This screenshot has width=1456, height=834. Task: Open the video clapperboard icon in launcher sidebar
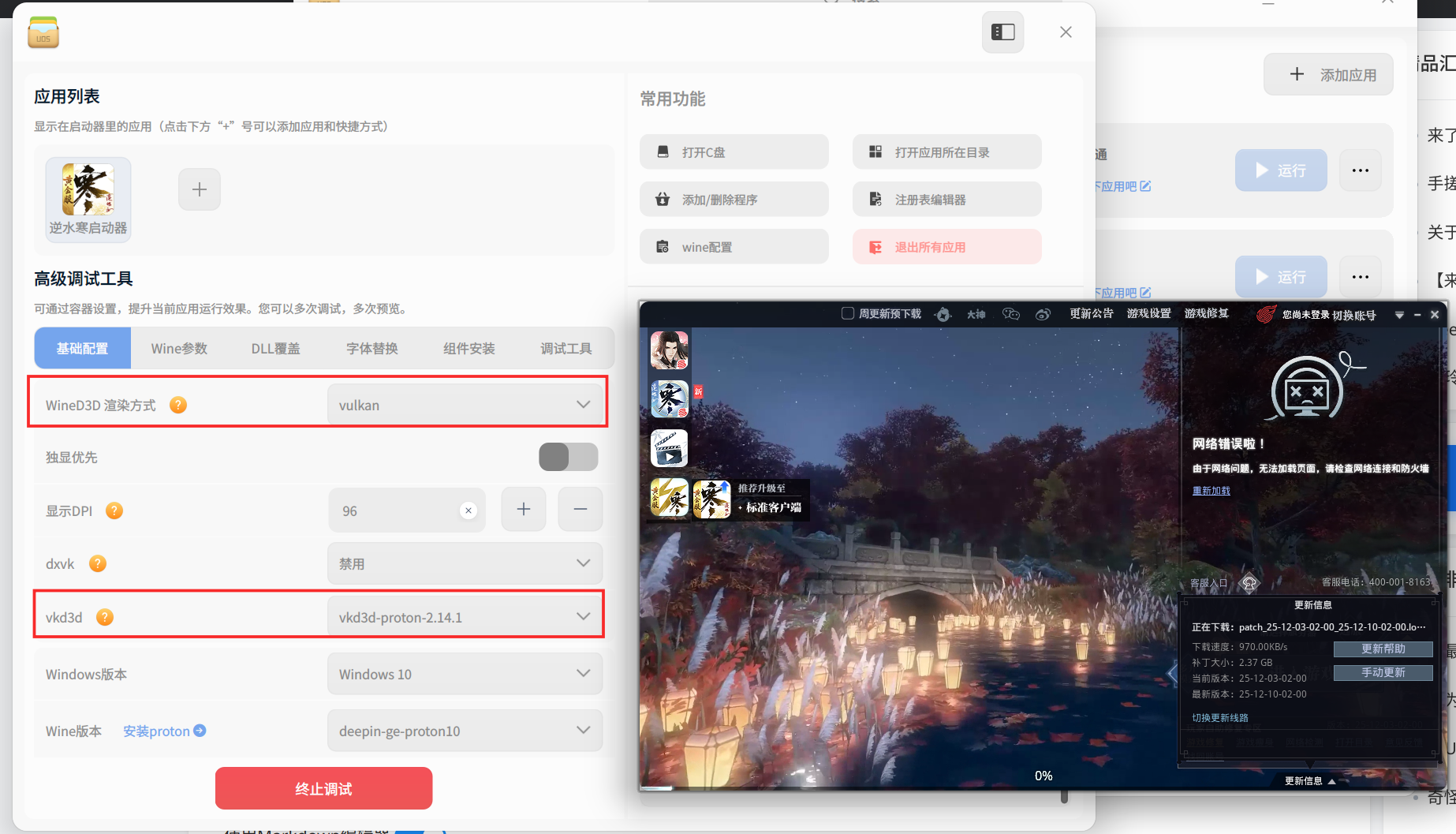click(x=669, y=448)
